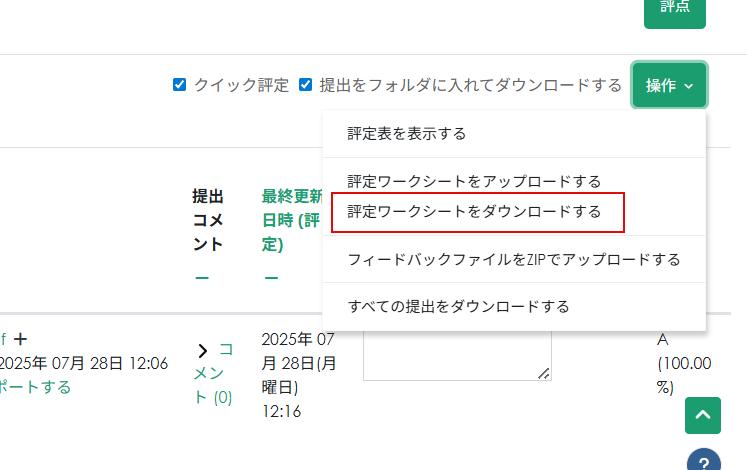Expand the コメント section arrow

[202, 350]
